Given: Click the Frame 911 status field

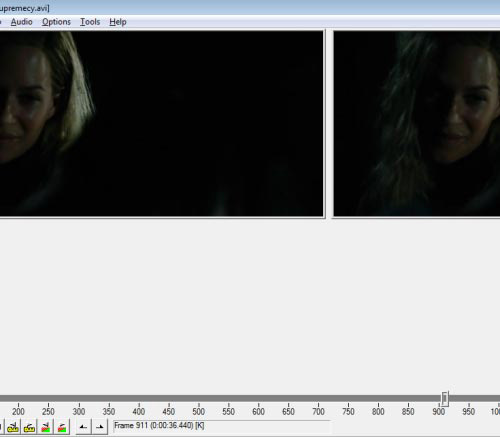Looking at the screenshot, I should point(221,426).
